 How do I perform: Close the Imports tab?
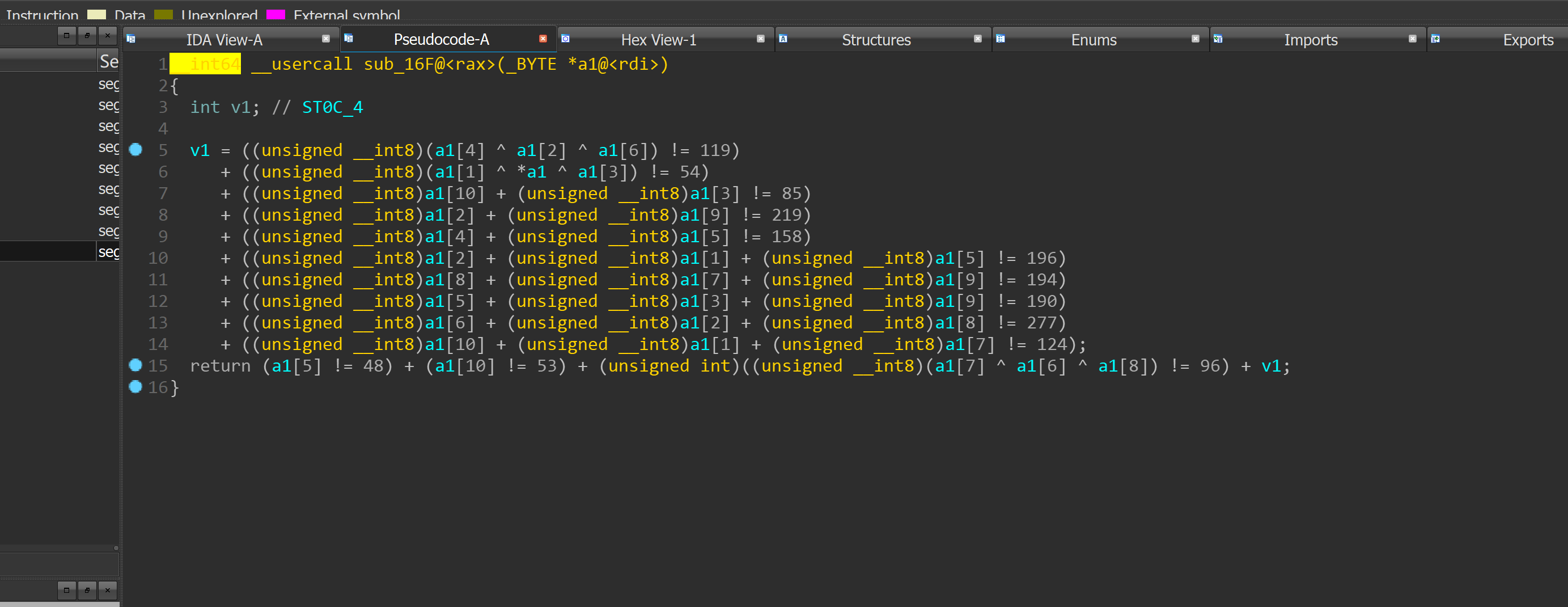tap(1413, 39)
